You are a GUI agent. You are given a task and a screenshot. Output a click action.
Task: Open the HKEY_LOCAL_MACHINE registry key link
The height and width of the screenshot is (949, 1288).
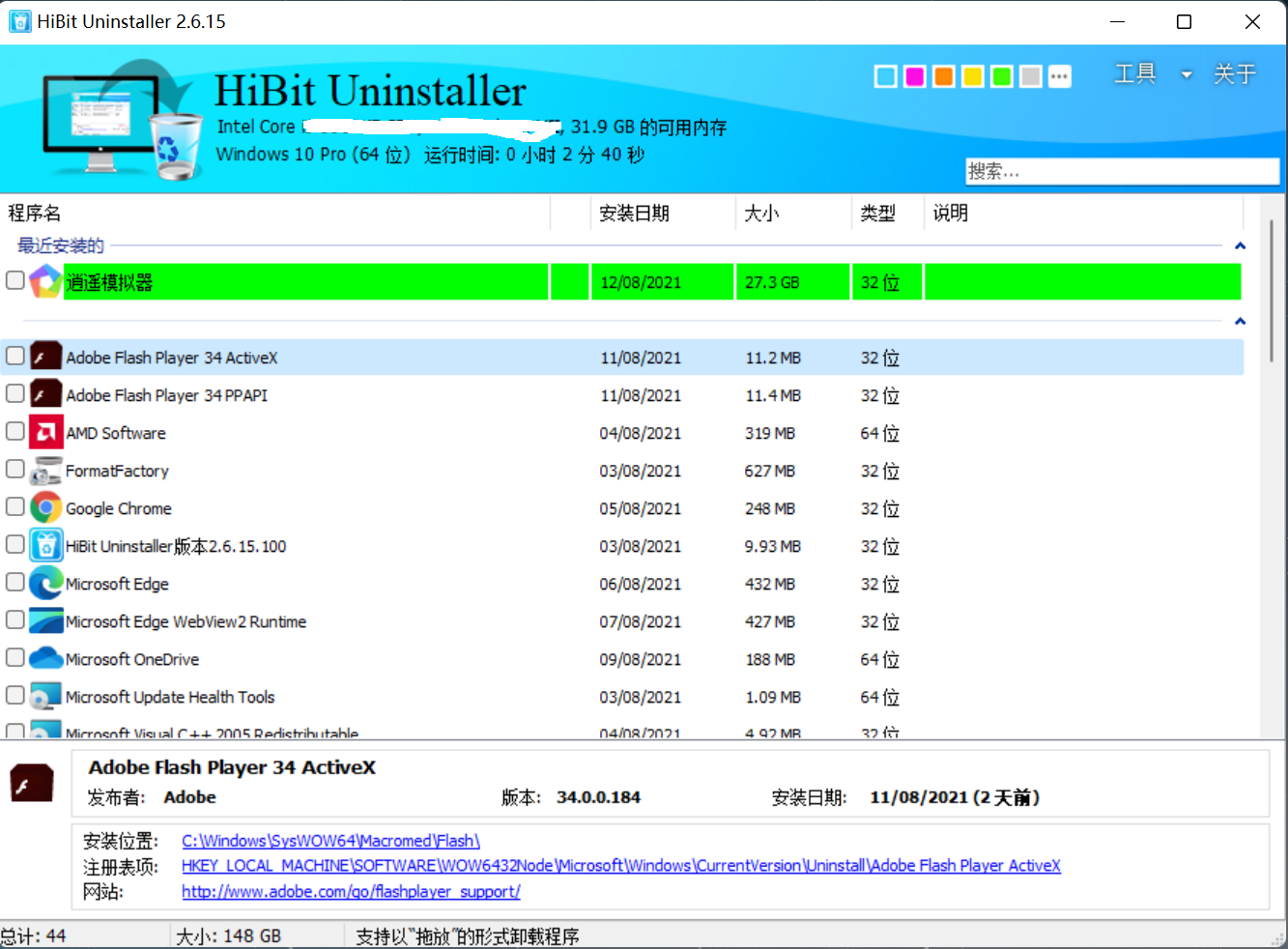(621, 866)
